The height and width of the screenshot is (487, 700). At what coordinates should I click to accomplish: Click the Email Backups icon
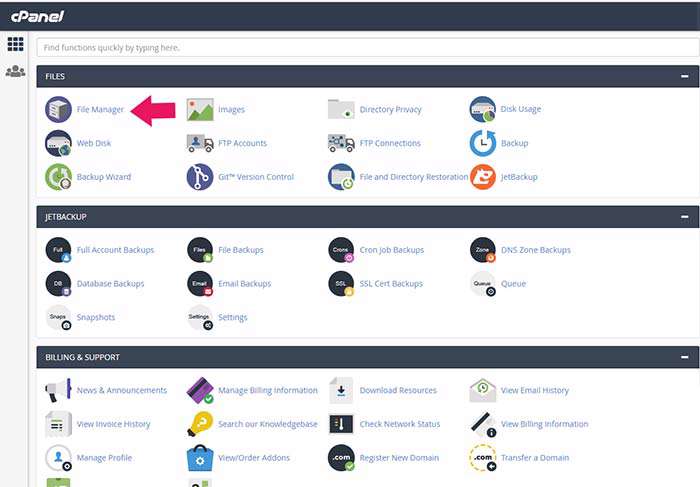pos(200,283)
